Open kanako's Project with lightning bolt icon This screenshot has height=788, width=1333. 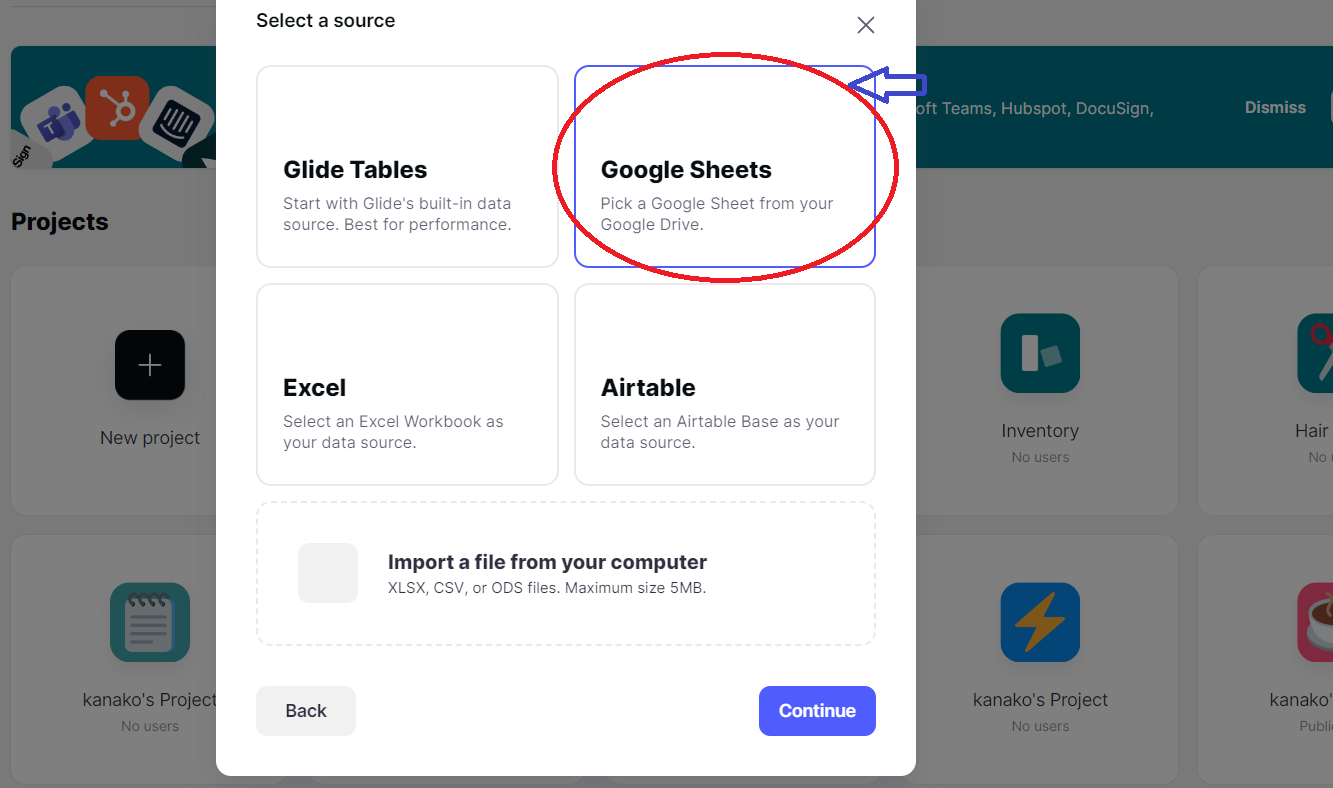(x=1040, y=622)
